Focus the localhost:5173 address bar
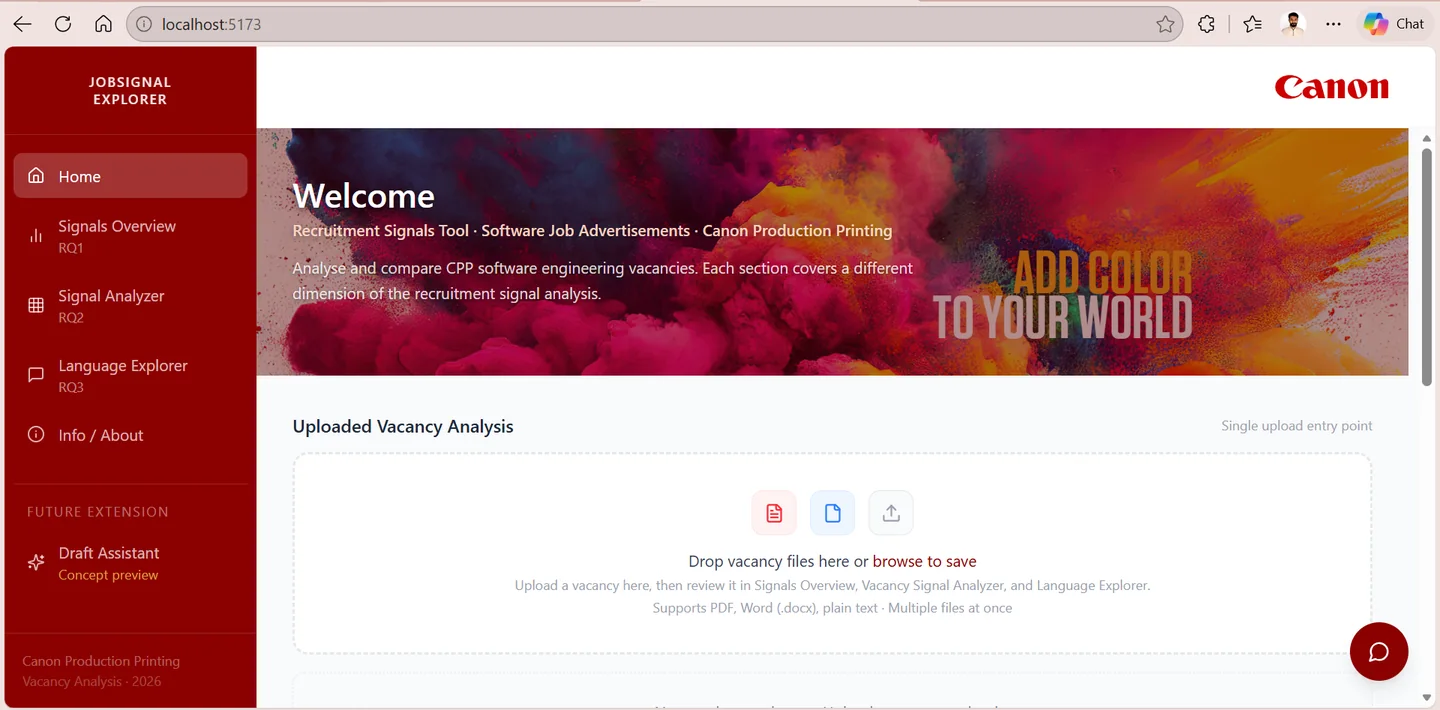 (655, 24)
